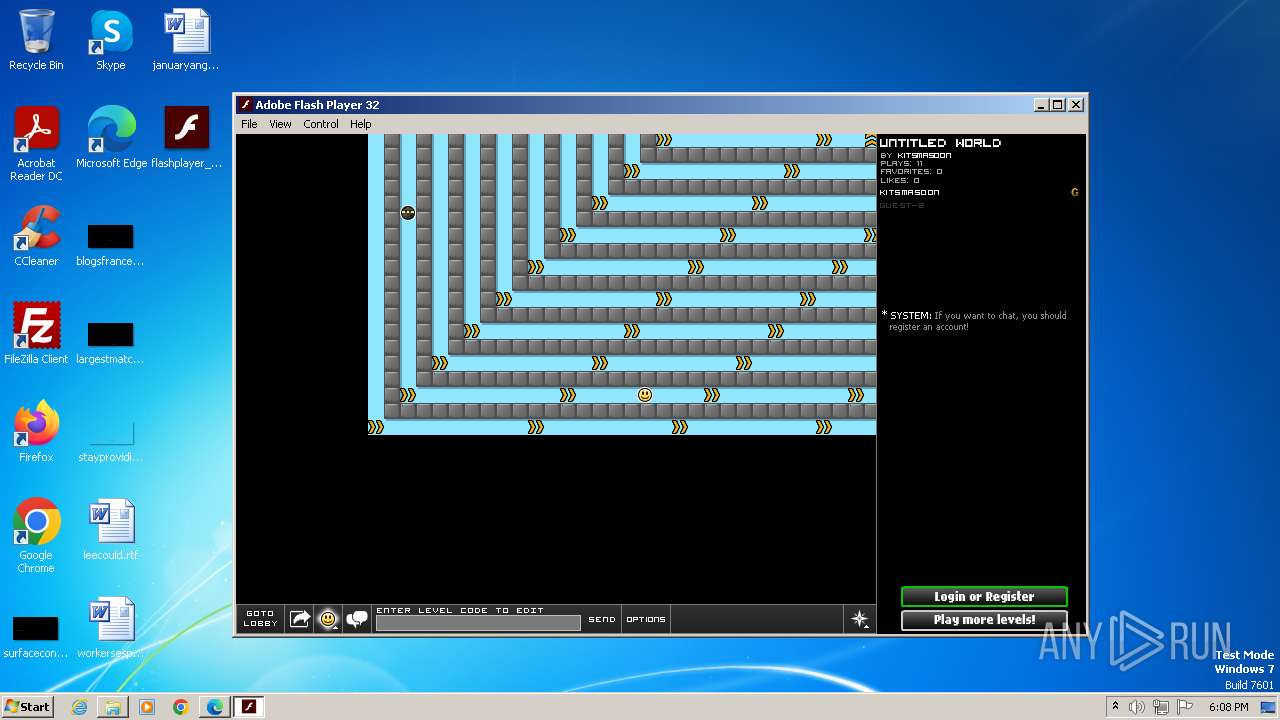This screenshot has height=720, width=1280.
Task: Open the Options button
Action: point(646,619)
